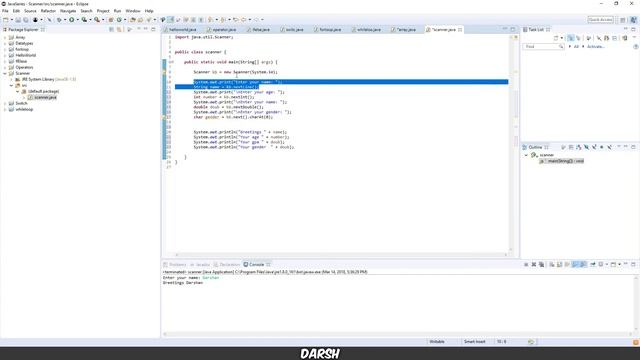Select the (default package) tree item
This screenshot has width=640, height=360.
click(x=40, y=91)
